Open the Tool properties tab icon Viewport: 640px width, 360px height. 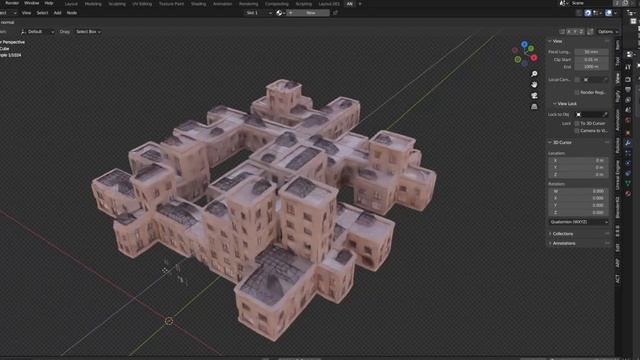point(628,67)
